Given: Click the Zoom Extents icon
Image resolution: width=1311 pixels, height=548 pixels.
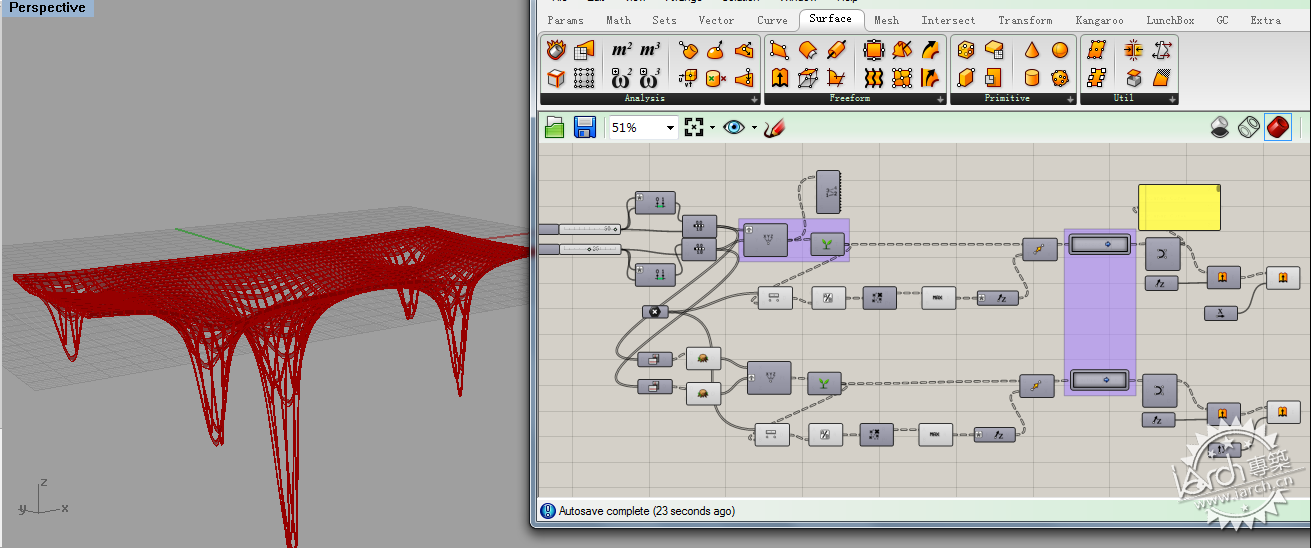Looking at the screenshot, I should pyautogui.click(x=694, y=128).
